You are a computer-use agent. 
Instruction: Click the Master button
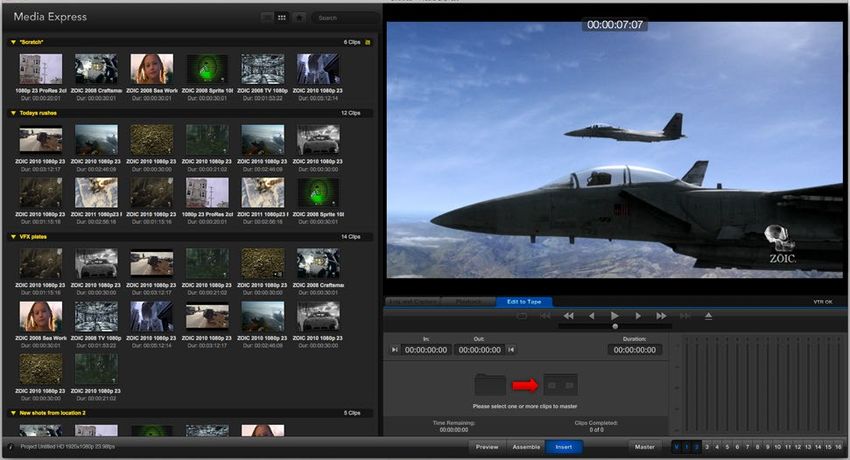point(644,446)
